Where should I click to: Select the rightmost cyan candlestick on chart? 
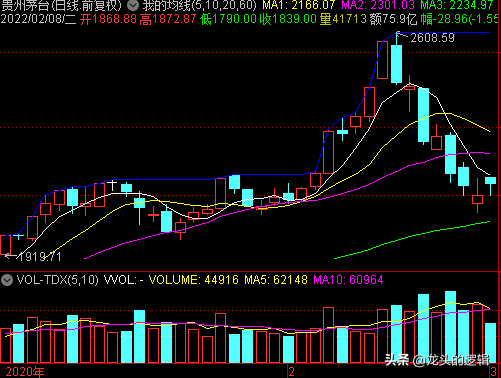[x=490, y=181]
